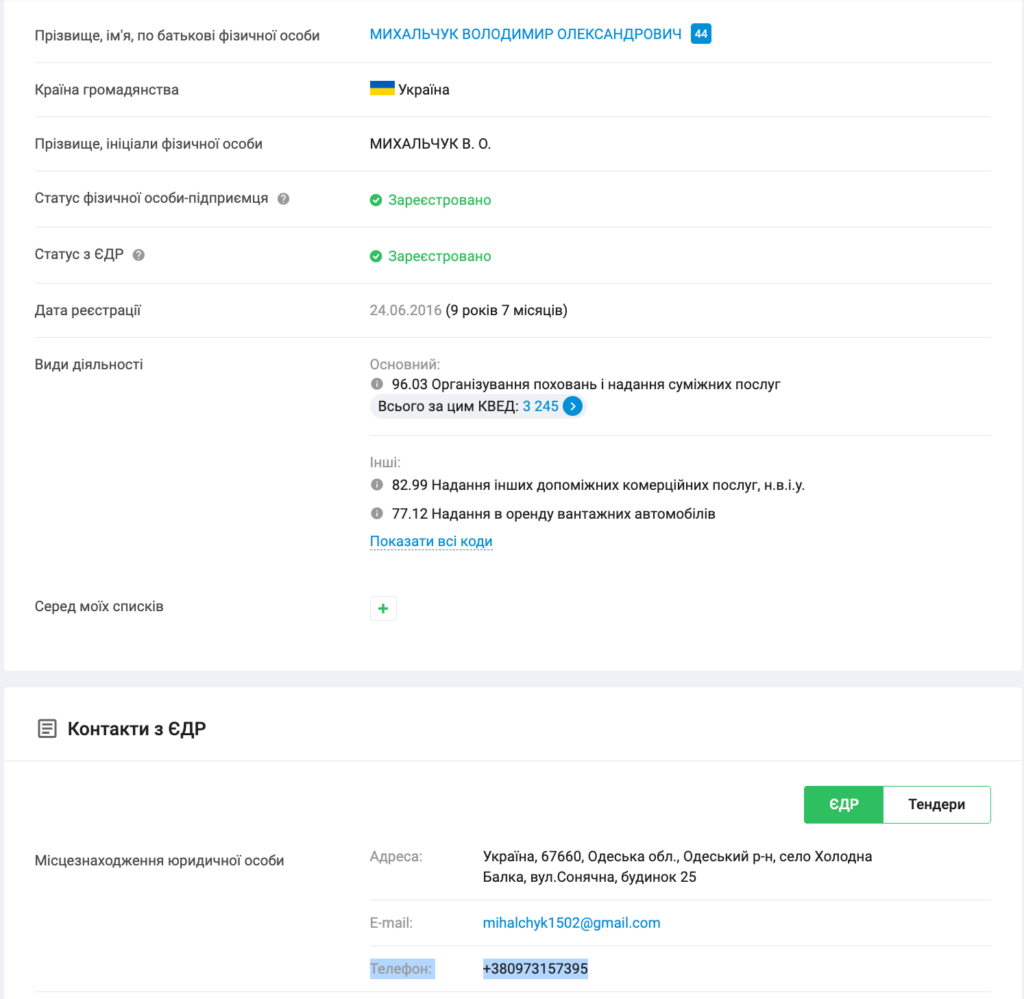Click the help icon next to Статус фізичної особи-підприємця
This screenshot has height=999, width=1024.
[x=284, y=199]
